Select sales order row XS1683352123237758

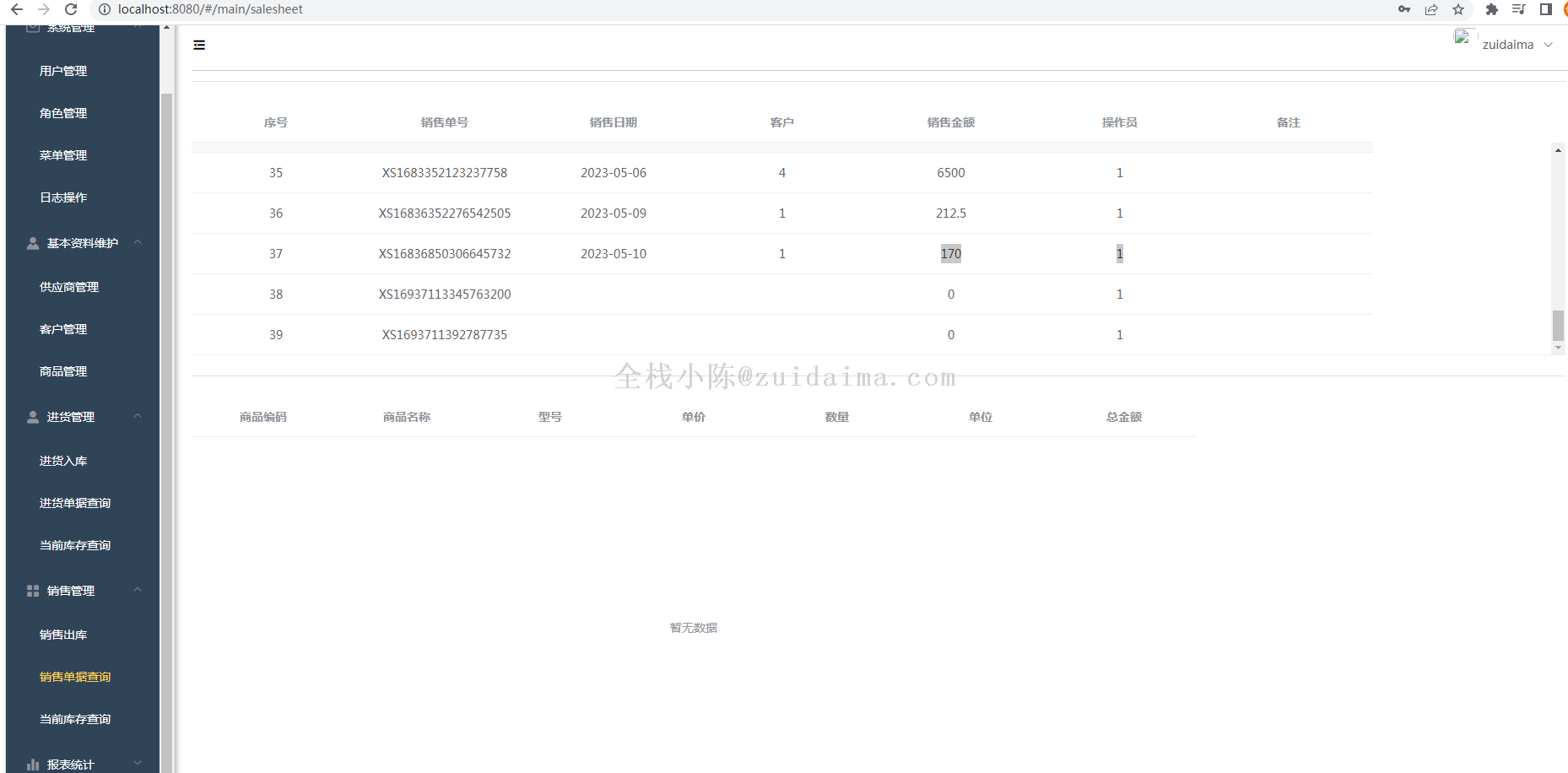[x=445, y=173]
